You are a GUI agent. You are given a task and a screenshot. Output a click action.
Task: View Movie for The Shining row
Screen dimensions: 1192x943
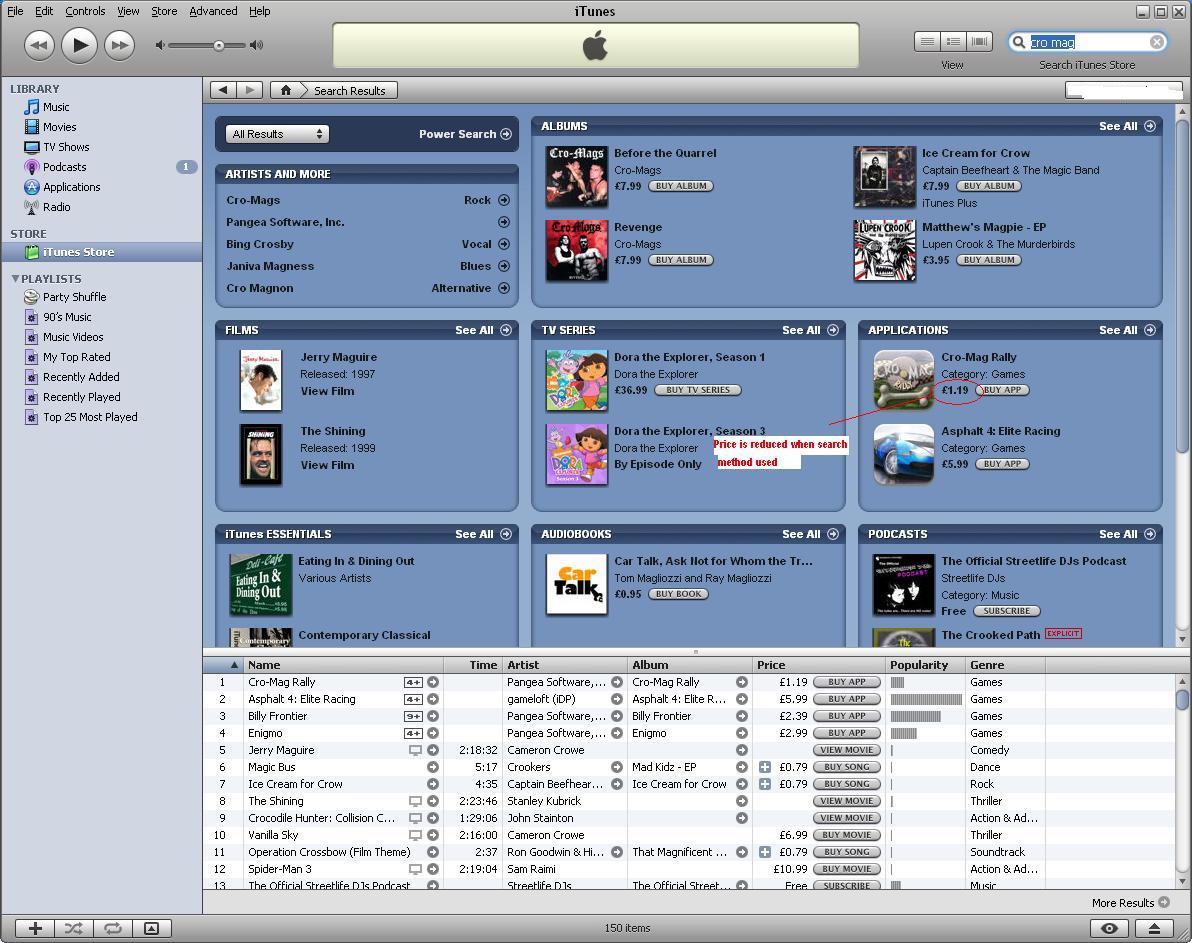(x=847, y=802)
